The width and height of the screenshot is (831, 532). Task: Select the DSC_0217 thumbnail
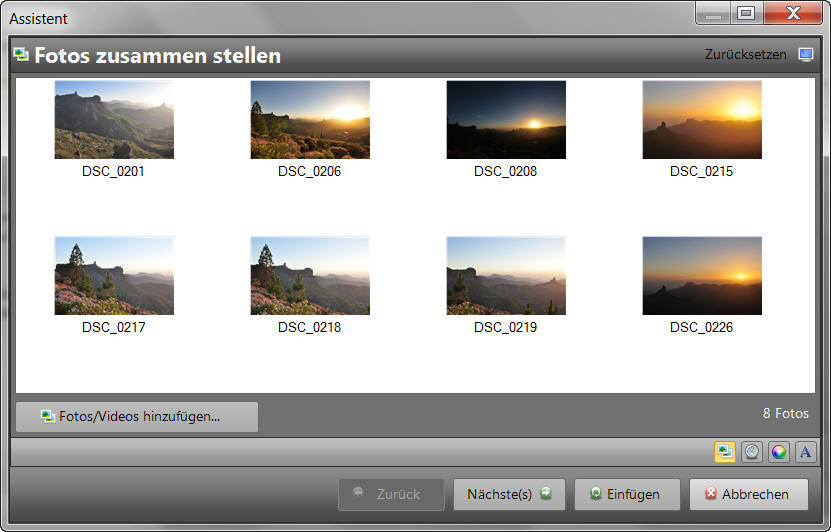114,276
